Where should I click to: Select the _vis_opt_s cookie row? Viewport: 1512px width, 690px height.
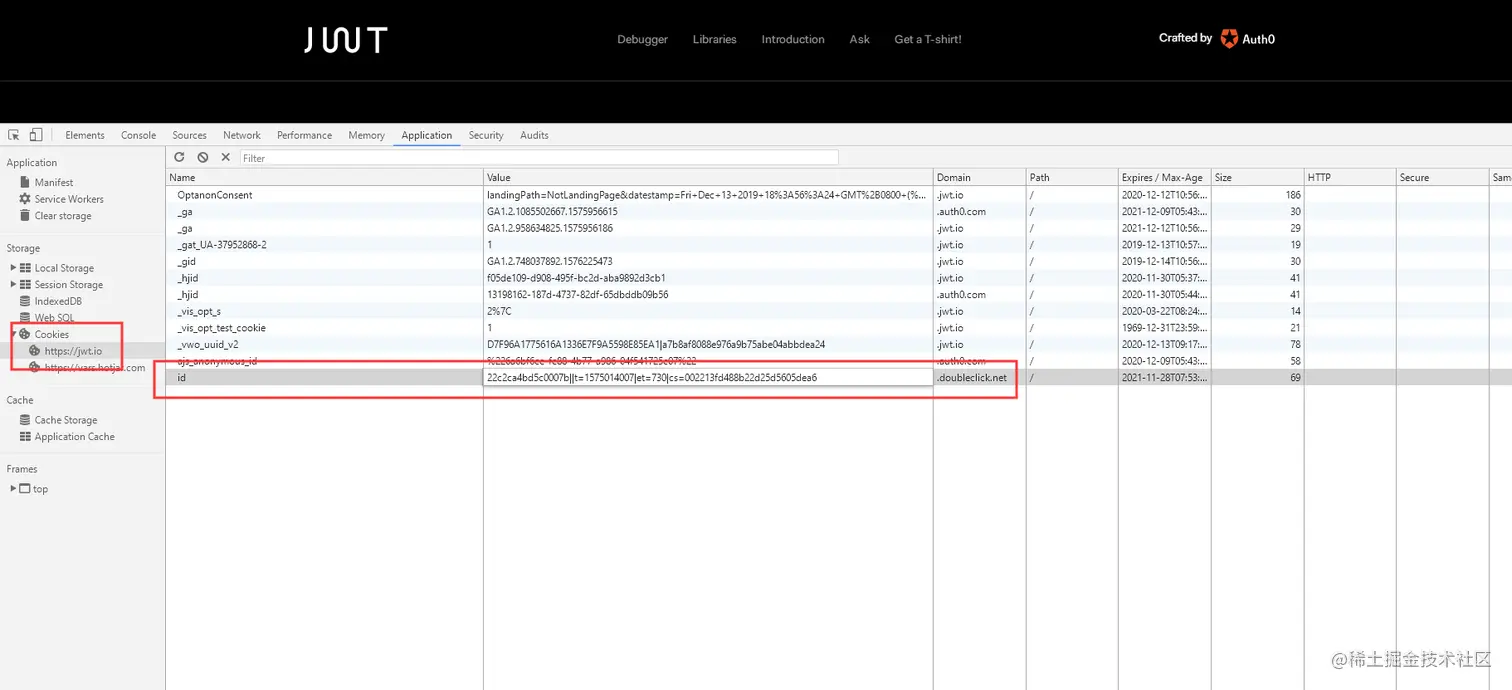point(838,311)
